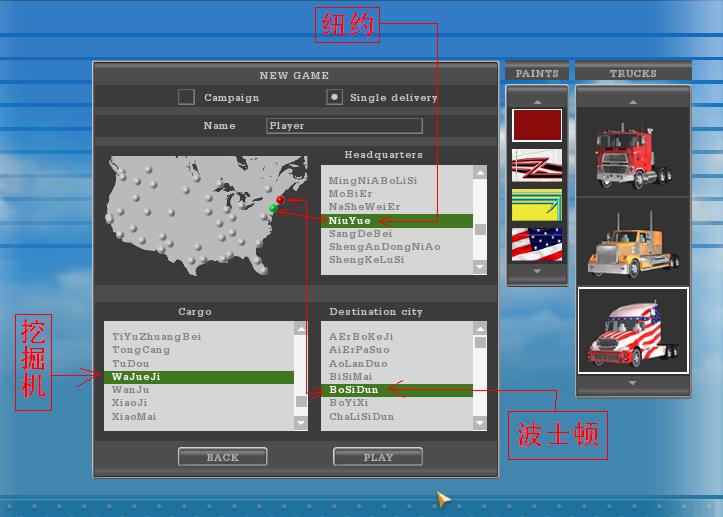Enable the Campaign checkbox
The height and width of the screenshot is (517, 723).
(186, 97)
